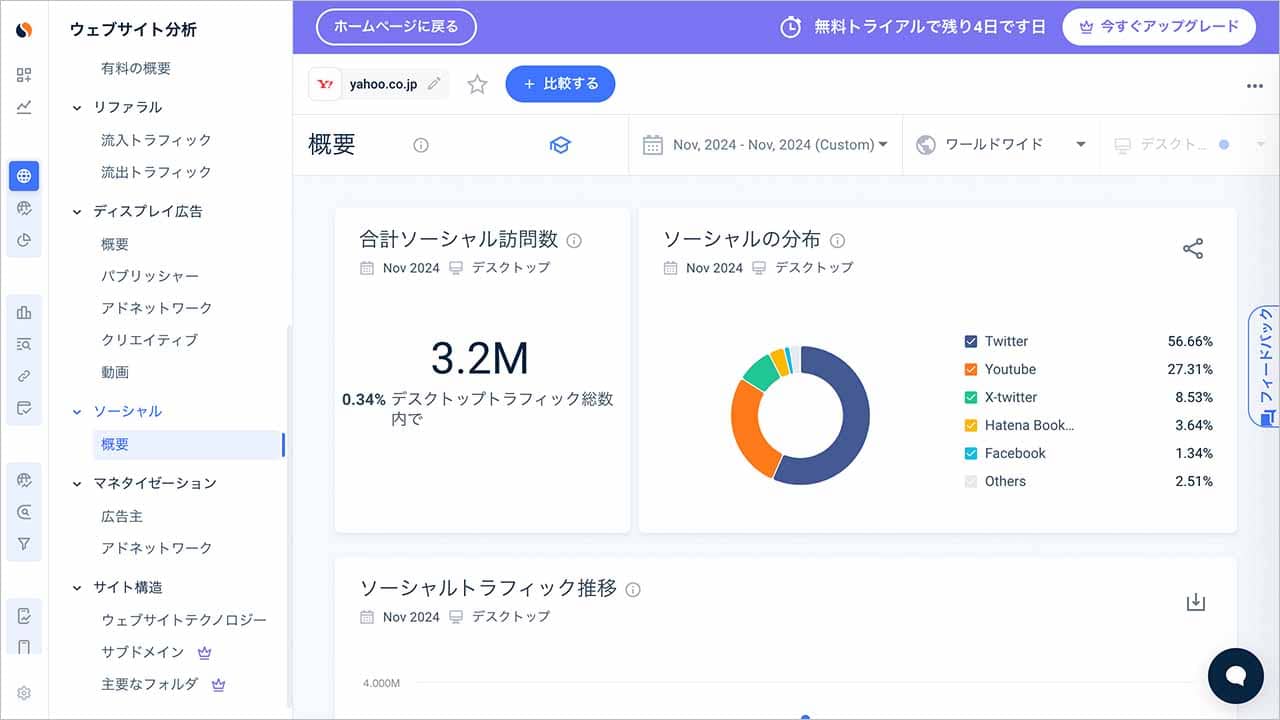Collapse the サイト構造 section
This screenshot has width=1280, height=720.
[x=77, y=588]
